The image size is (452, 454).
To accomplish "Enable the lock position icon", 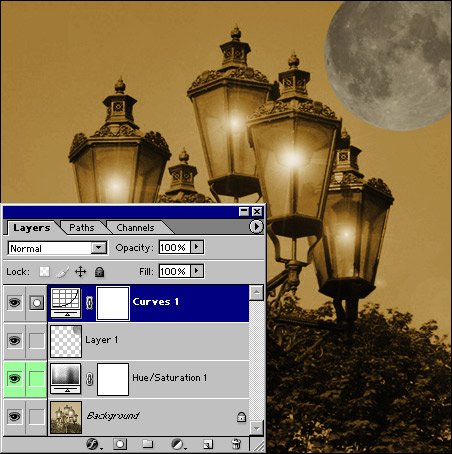I will [x=80, y=272].
